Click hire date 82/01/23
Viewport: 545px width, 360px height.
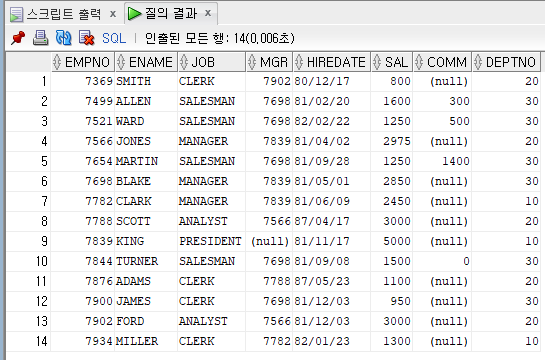coord(332,341)
